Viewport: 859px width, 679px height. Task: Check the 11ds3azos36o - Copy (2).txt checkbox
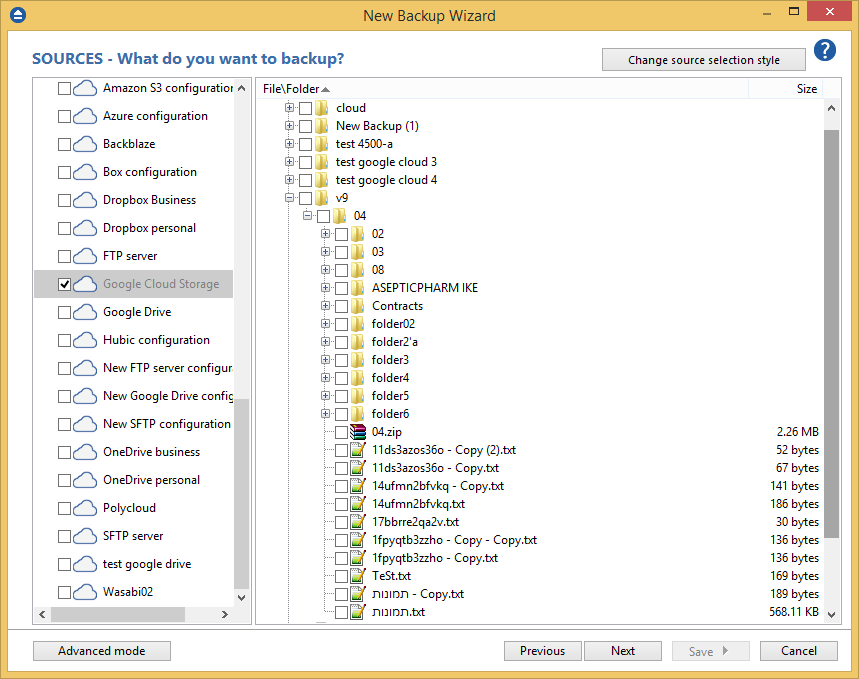(342, 450)
